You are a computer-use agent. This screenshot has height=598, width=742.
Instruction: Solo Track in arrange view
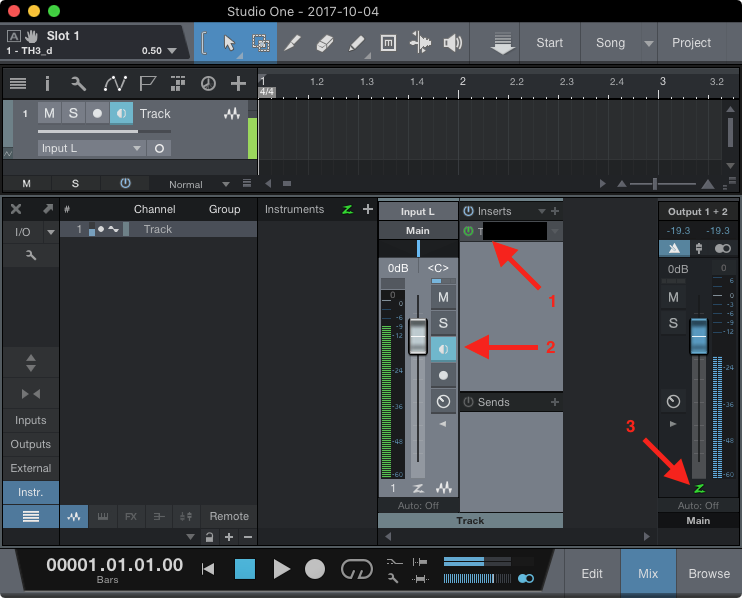pos(73,114)
